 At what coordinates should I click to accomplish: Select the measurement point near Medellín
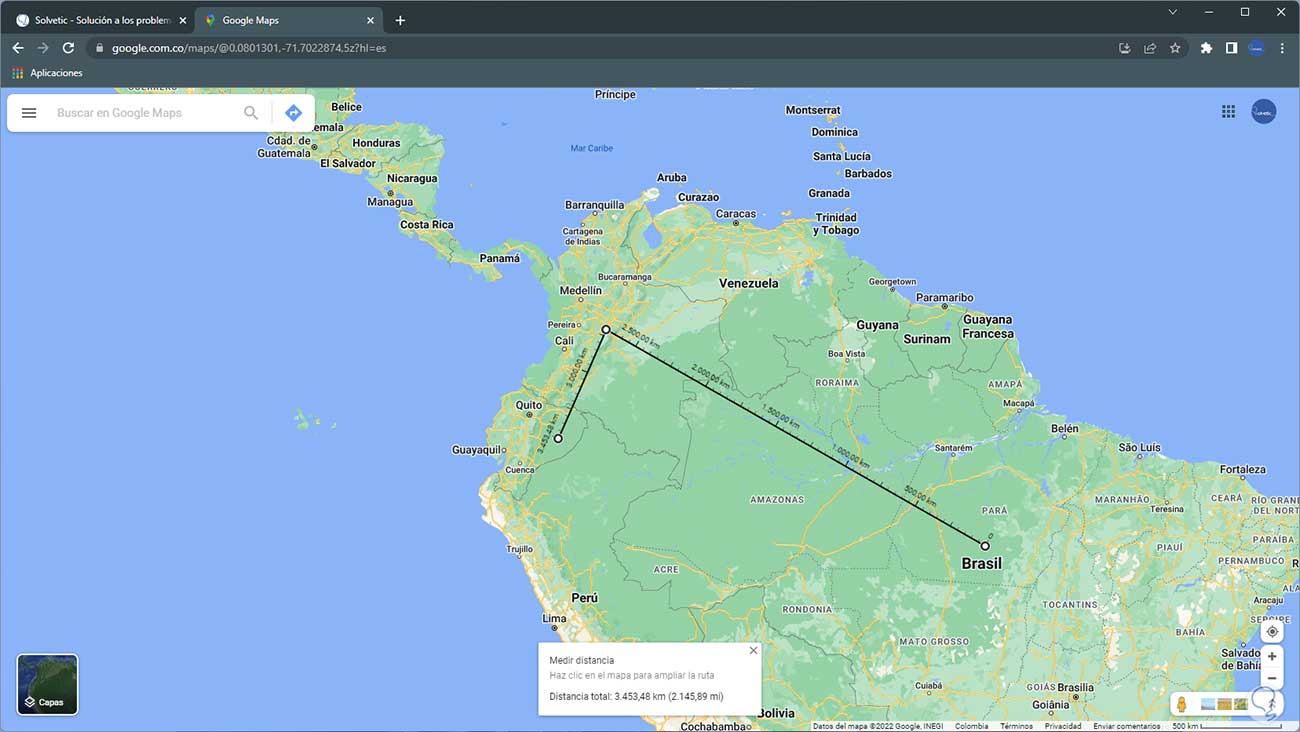(x=606, y=329)
